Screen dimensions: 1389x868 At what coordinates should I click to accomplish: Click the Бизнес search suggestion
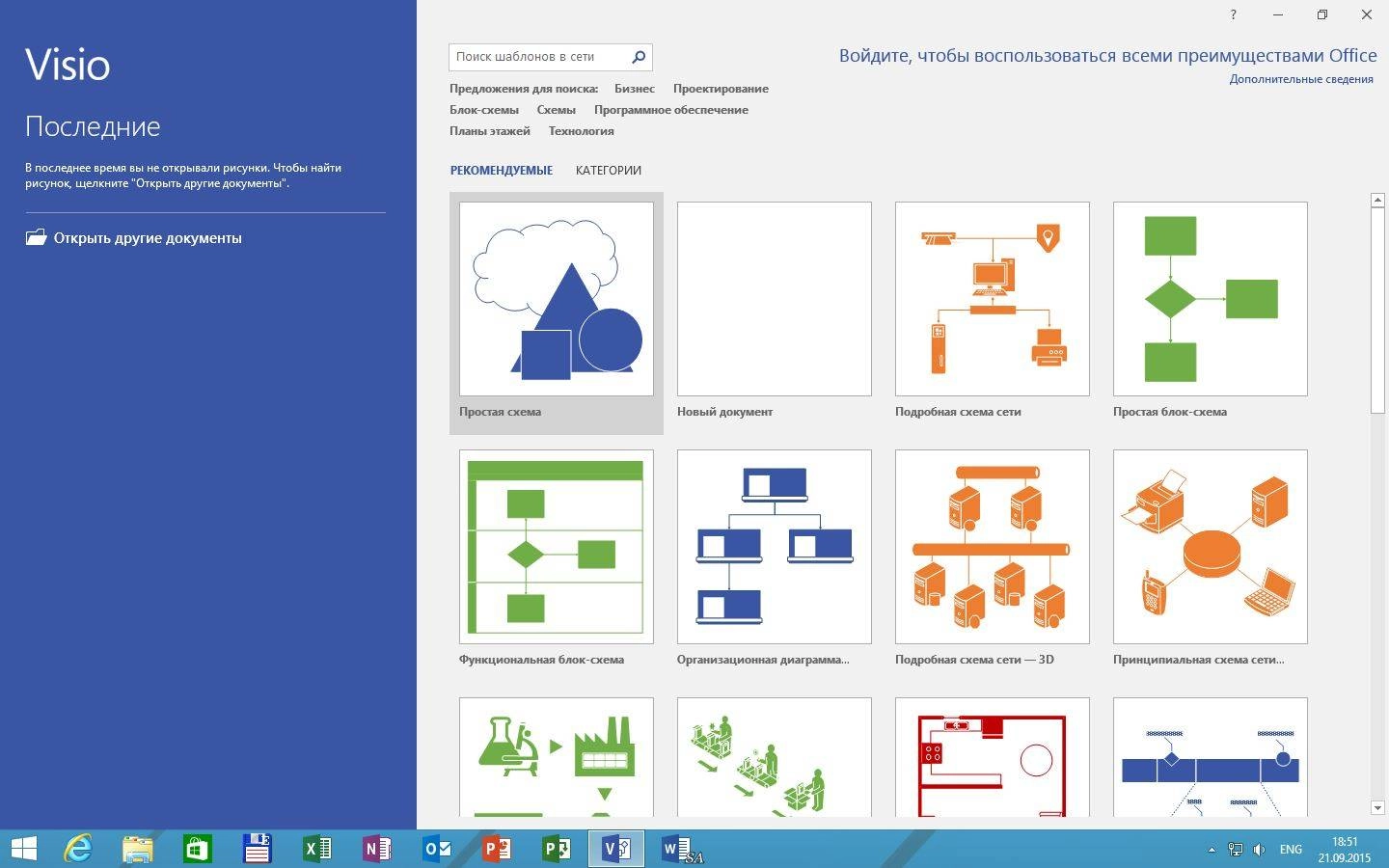coord(635,89)
